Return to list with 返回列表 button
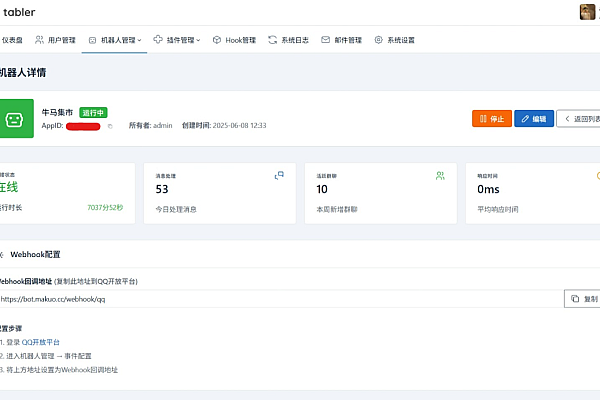600x400 pixels. (x=578, y=119)
